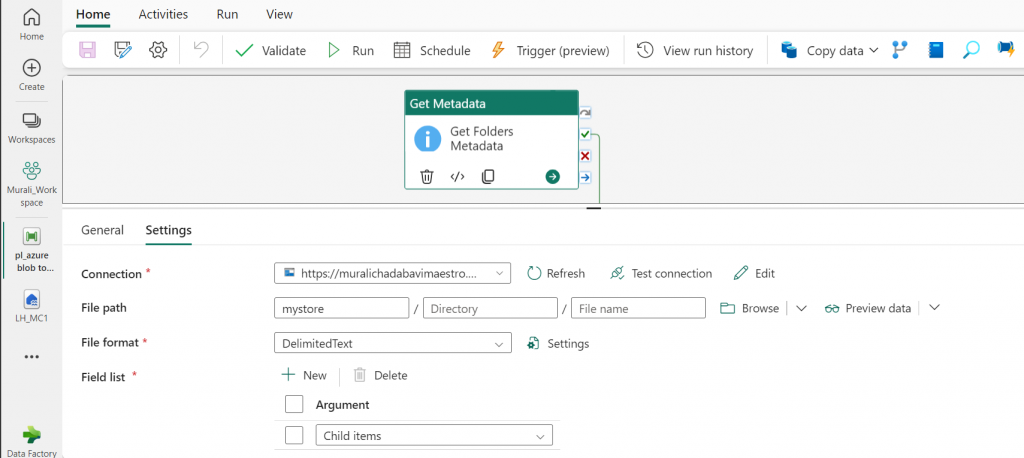Screen dimensions: 1024x458
Task: Click the Validate button
Action: click(x=270, y=50)
